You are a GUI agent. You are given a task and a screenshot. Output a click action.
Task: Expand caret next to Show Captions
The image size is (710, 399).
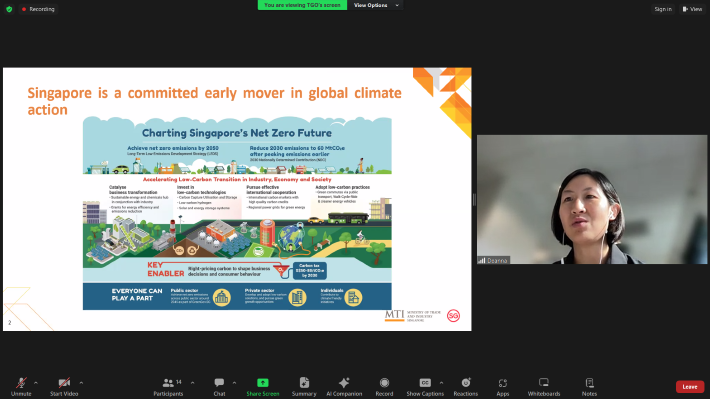click(441, 383)
